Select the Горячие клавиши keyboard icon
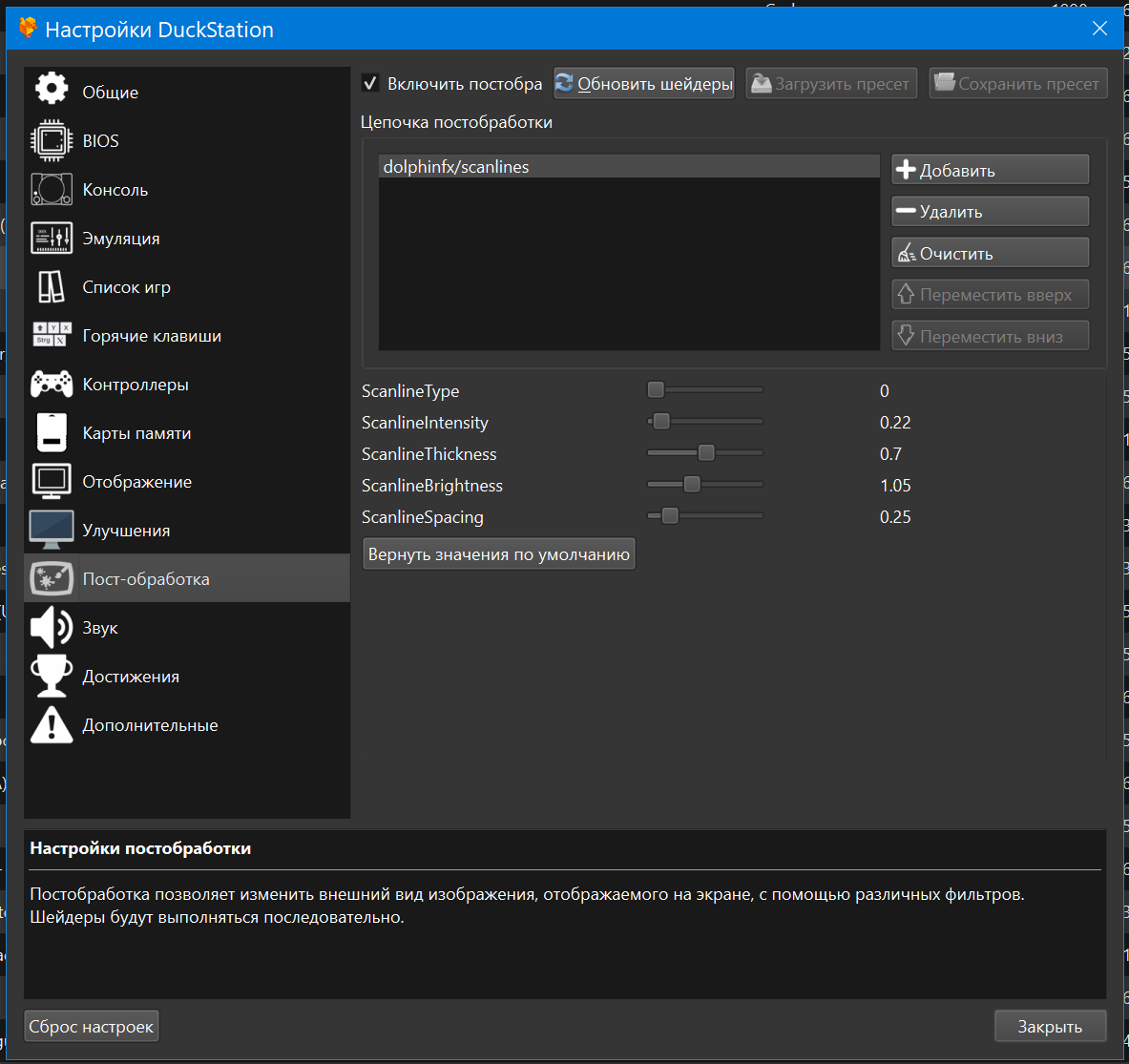The width and height of the screenshot is (1129, 1064). coord(52,335)
